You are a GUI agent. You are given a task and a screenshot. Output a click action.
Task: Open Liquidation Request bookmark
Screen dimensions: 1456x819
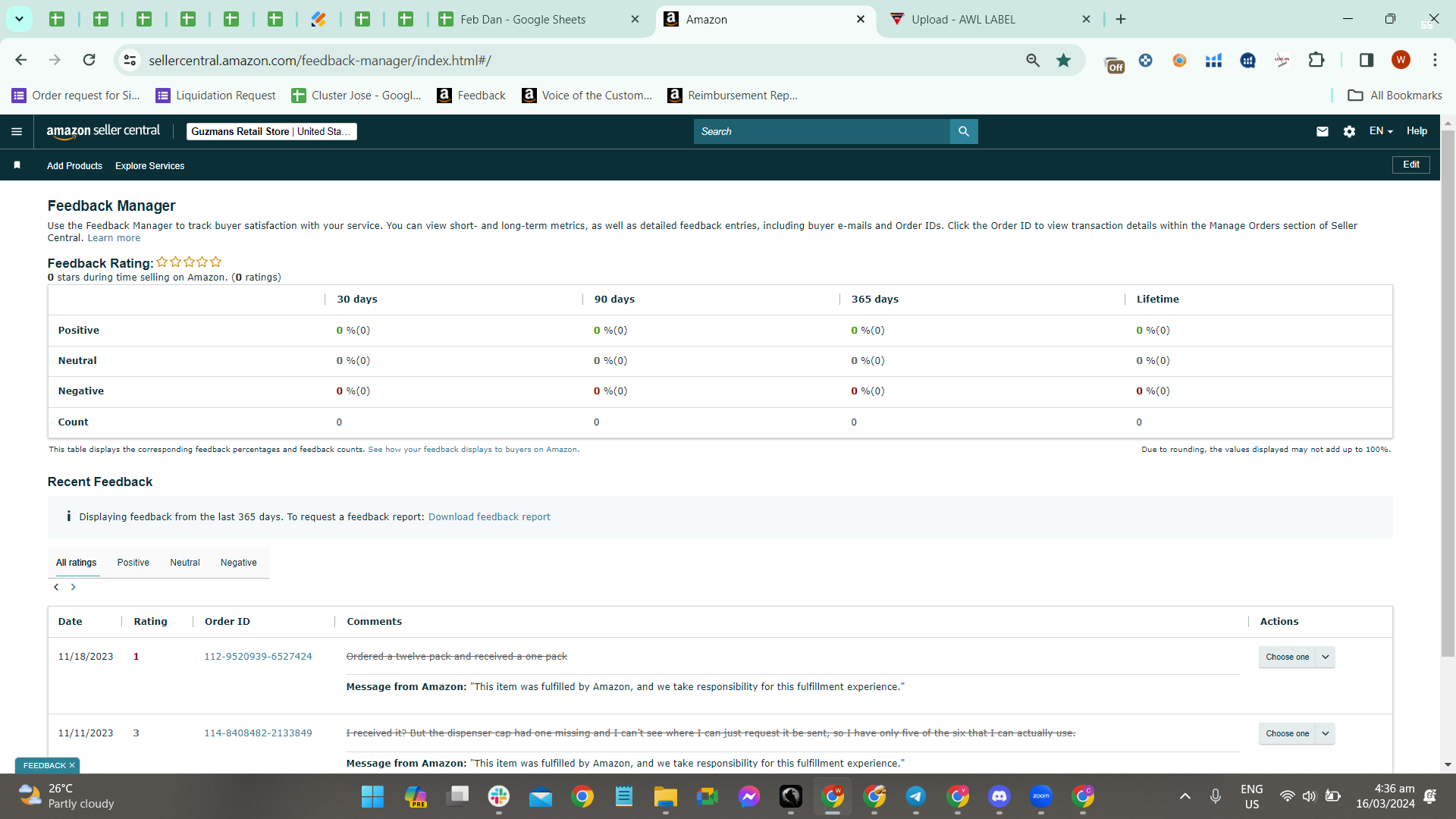[x=215, y=96]
